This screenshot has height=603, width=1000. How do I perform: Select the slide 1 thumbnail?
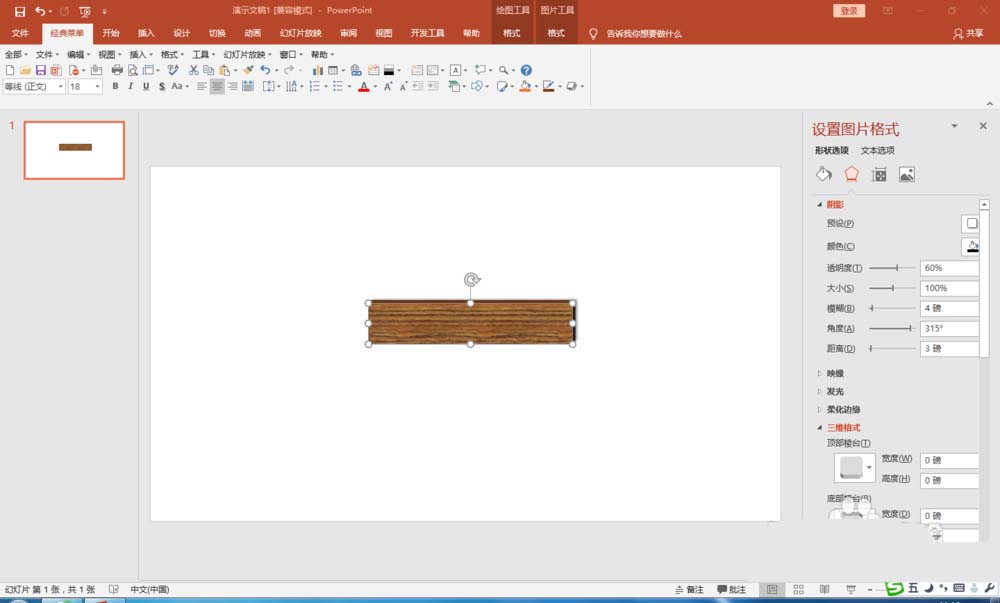[x=74, y=150]
